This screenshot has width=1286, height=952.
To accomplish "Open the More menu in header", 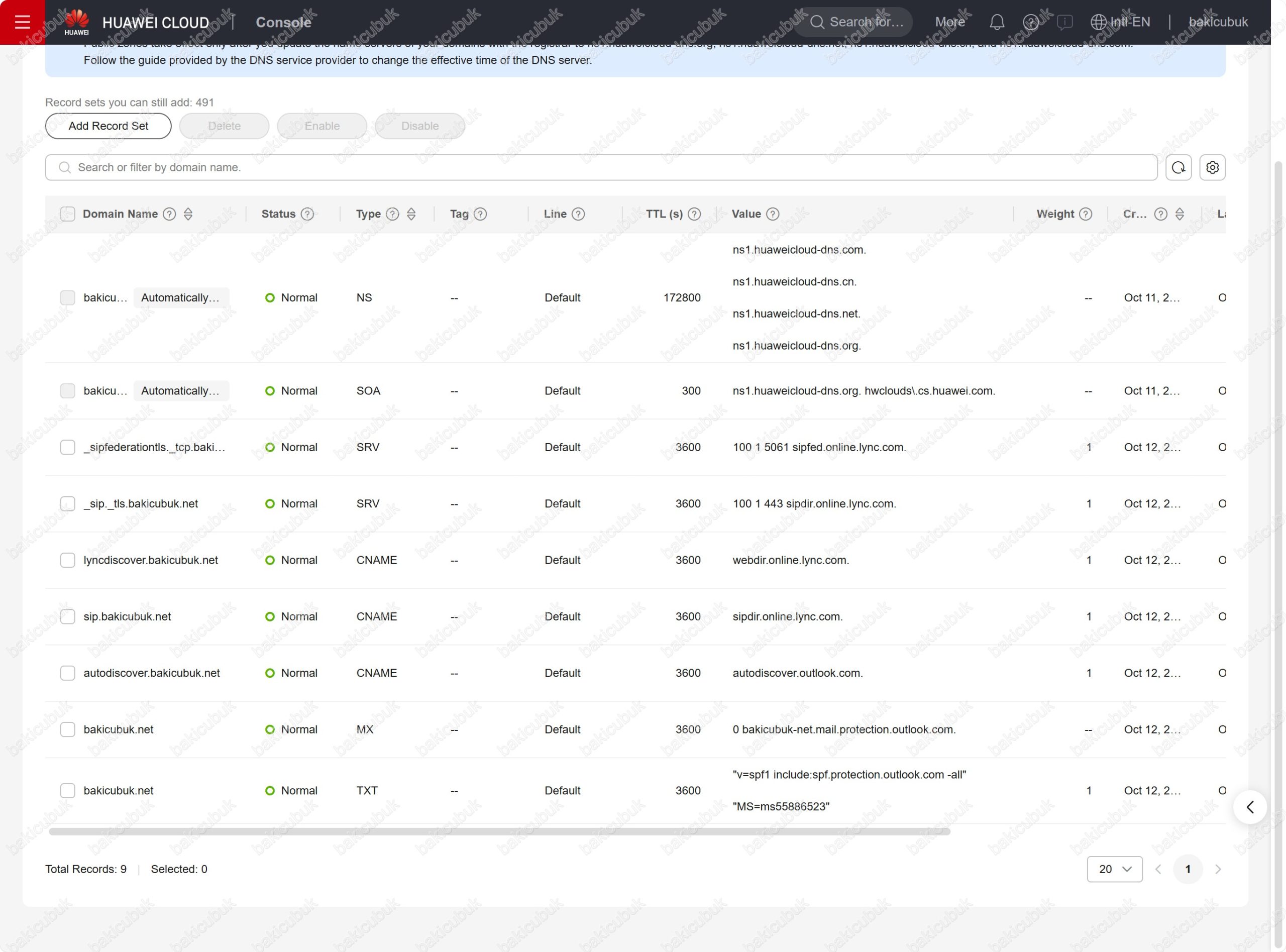I will pos(949,22).
